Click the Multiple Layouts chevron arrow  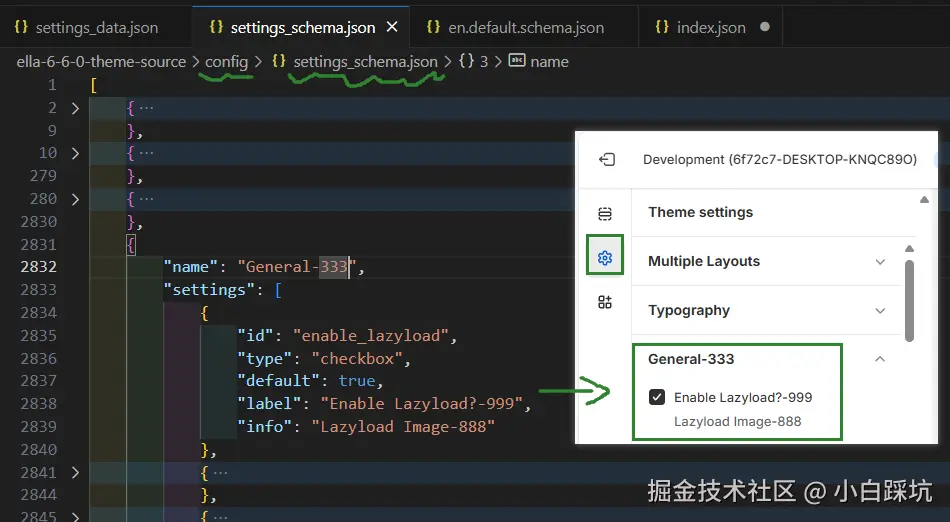click(880, 262)
